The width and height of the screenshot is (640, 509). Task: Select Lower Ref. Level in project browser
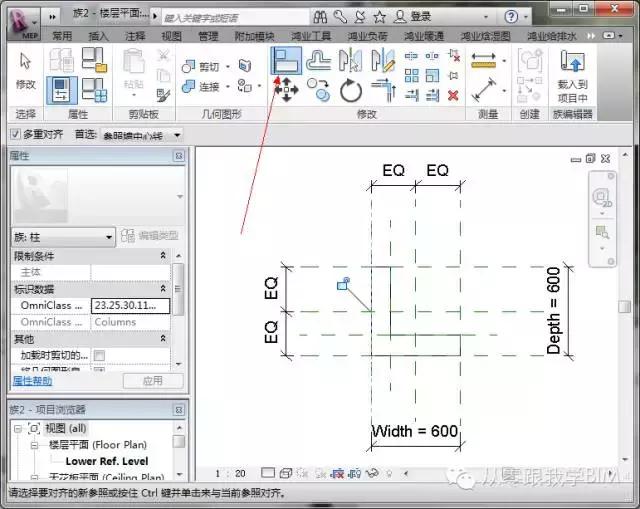(x=106, y=461)
